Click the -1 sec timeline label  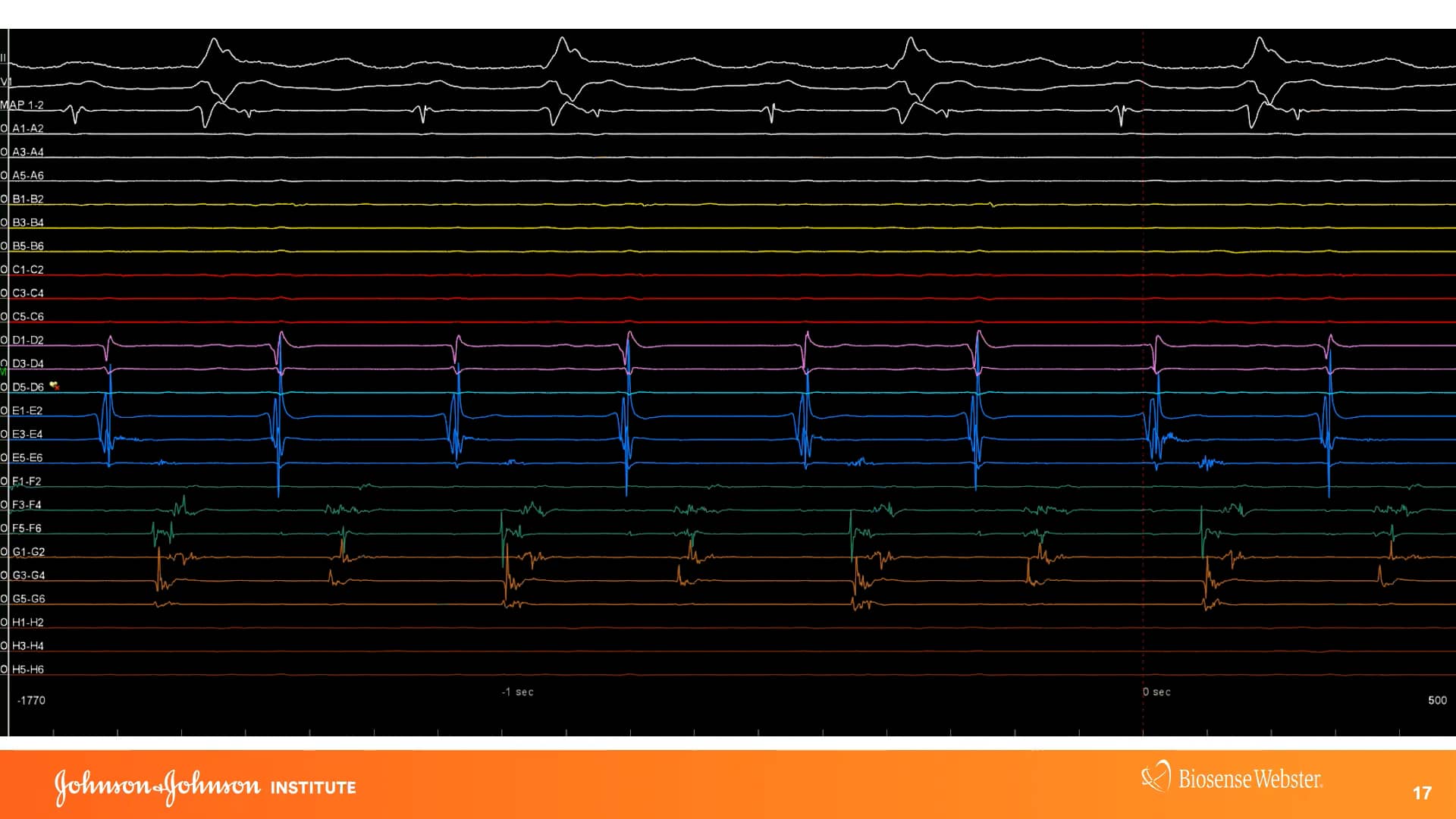coord(516,692)
